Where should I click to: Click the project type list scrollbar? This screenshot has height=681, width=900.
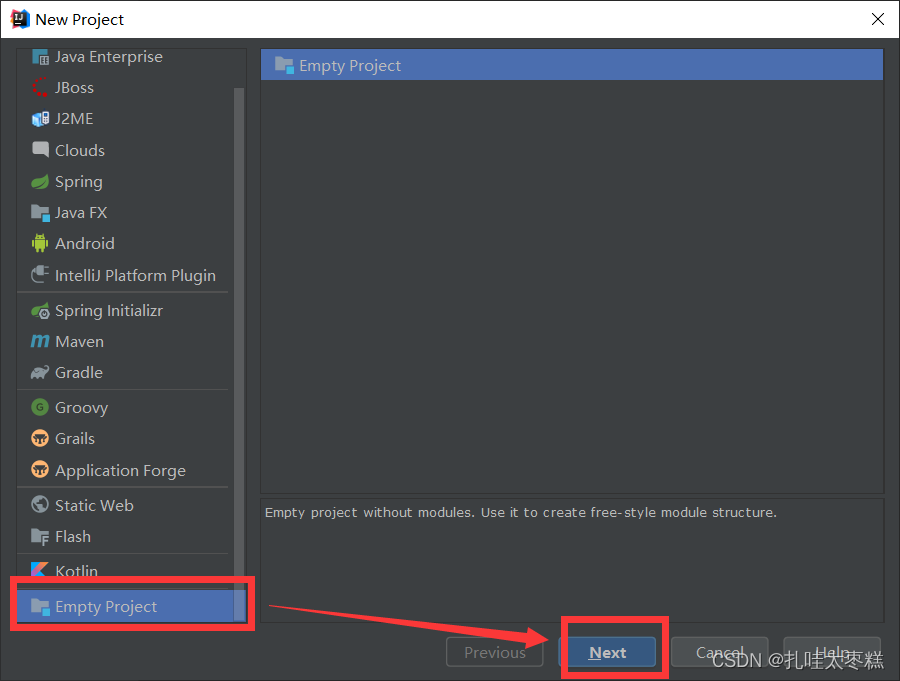tap(239, 354)
